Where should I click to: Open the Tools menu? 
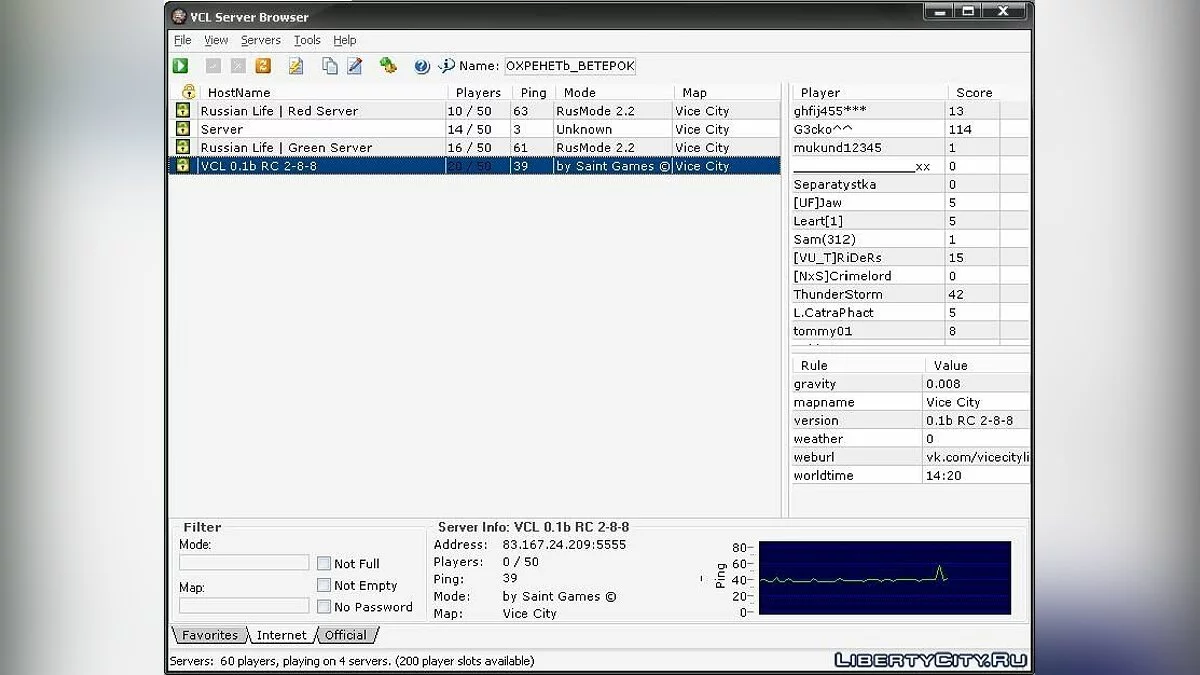click(307, 40)
